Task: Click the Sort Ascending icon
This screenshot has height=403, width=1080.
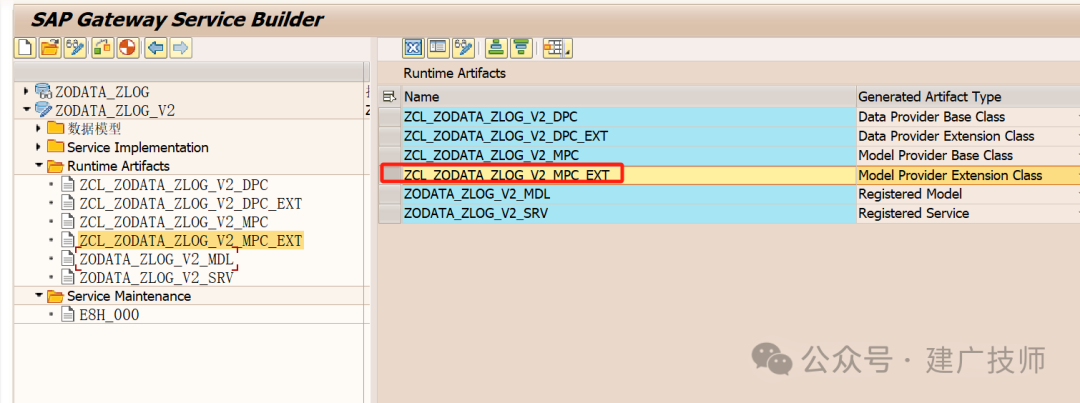Action: [495, 48]
